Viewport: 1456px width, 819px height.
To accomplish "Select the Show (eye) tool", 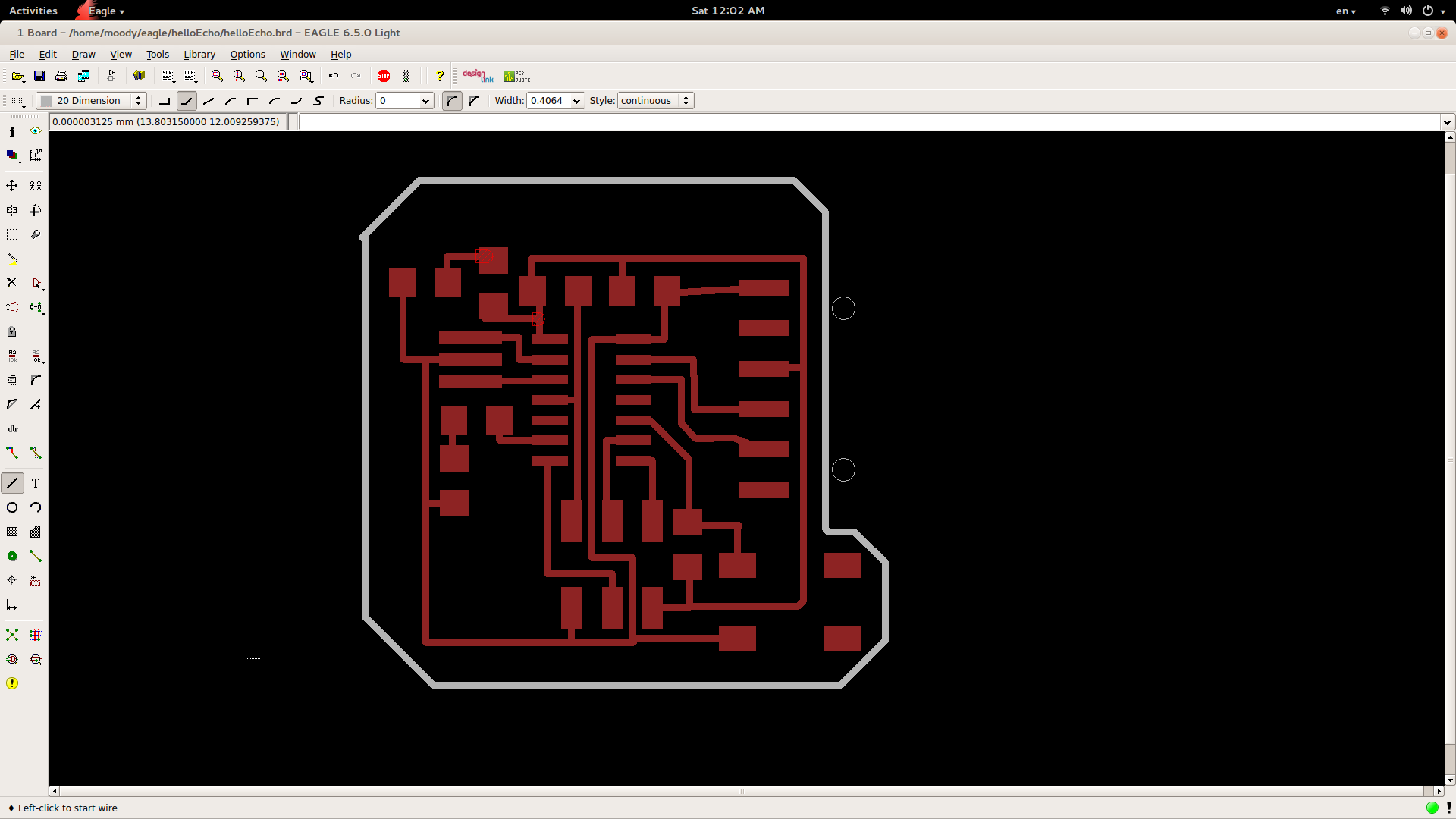I will click(x=36, y=131).
